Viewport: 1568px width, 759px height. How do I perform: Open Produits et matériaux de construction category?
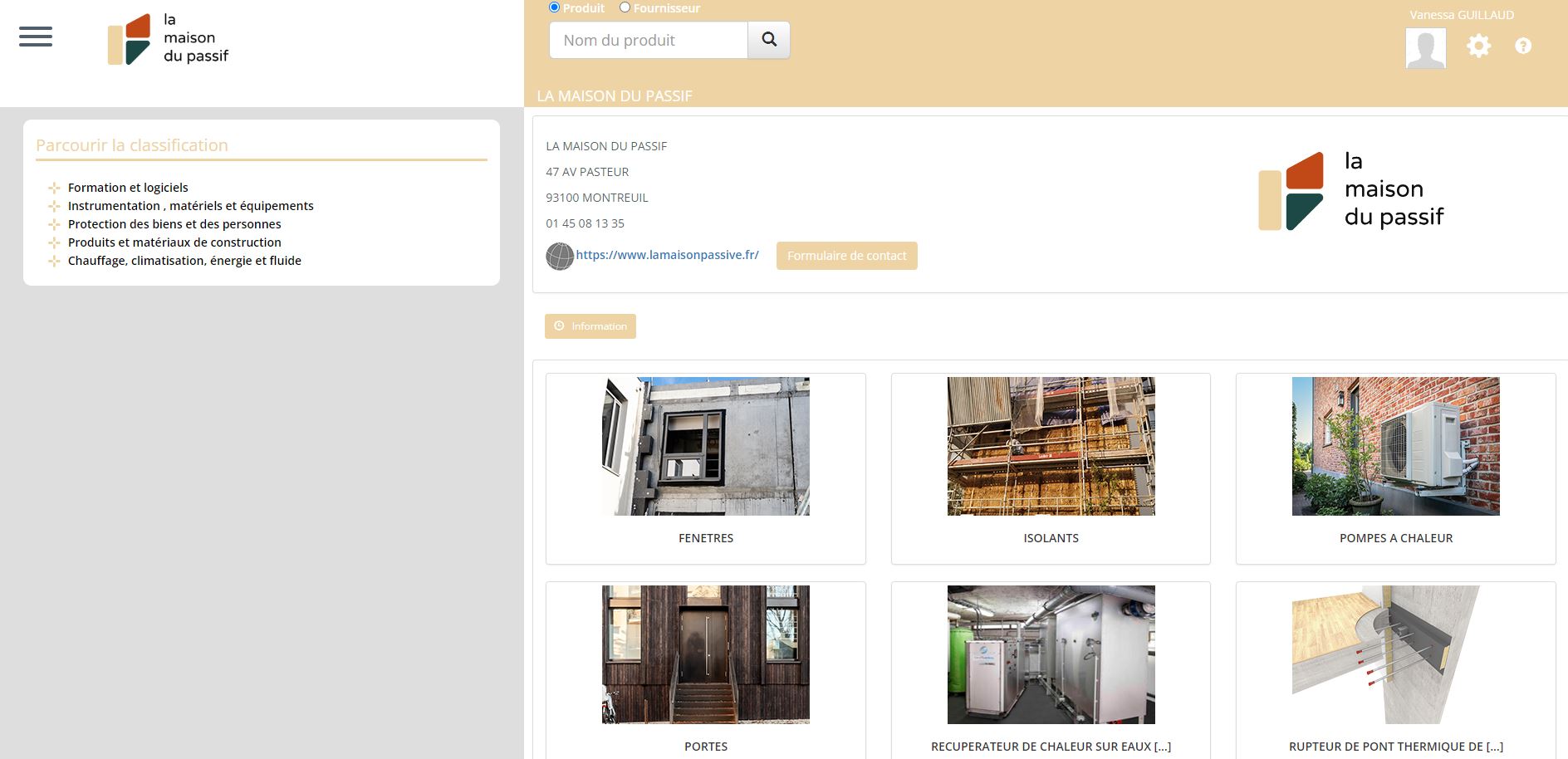174,242
